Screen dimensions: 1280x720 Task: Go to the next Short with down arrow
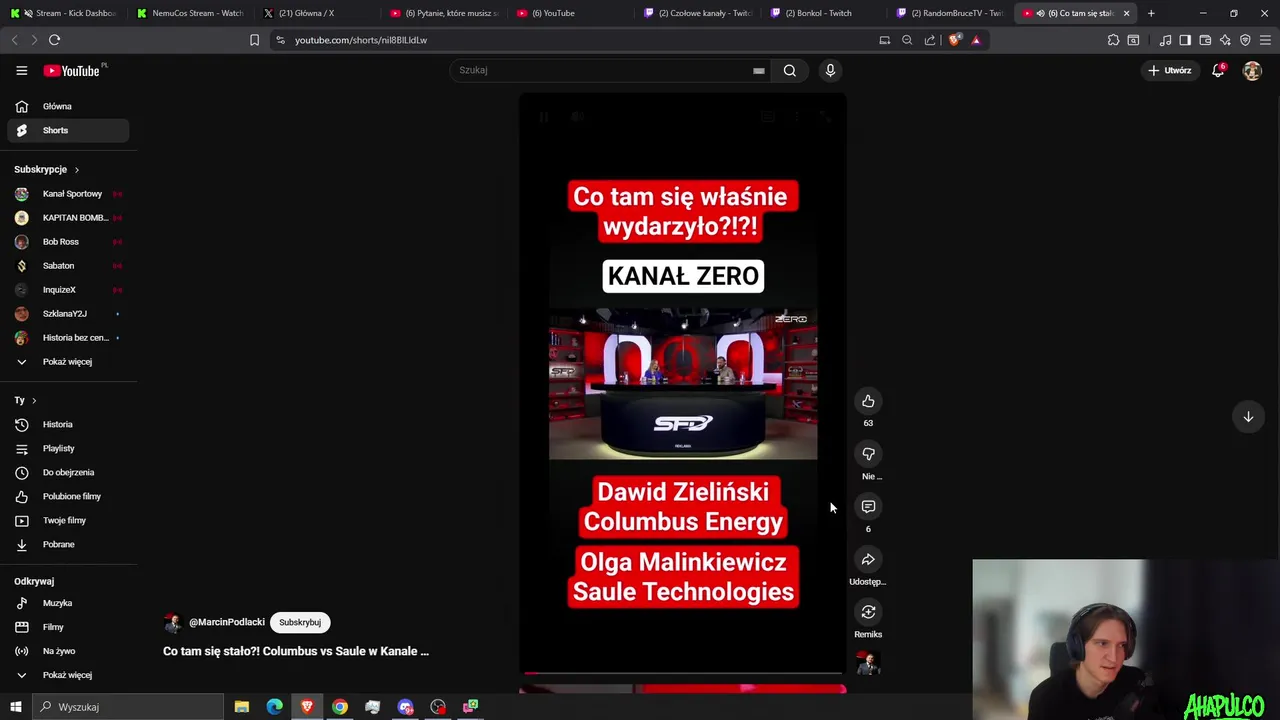tap(1248, 417)
